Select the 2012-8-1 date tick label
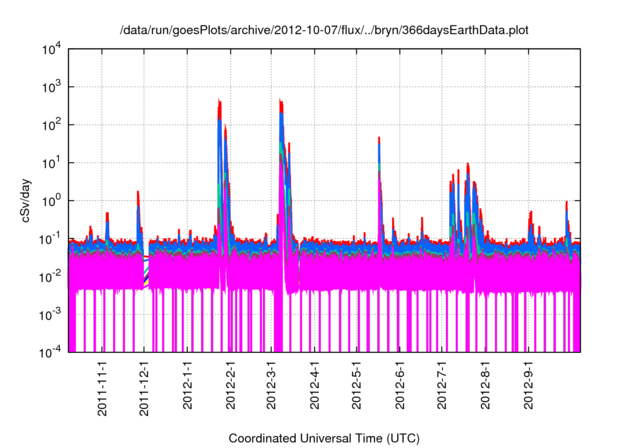Screen dimensions: 640x448 tap(485, 386)
